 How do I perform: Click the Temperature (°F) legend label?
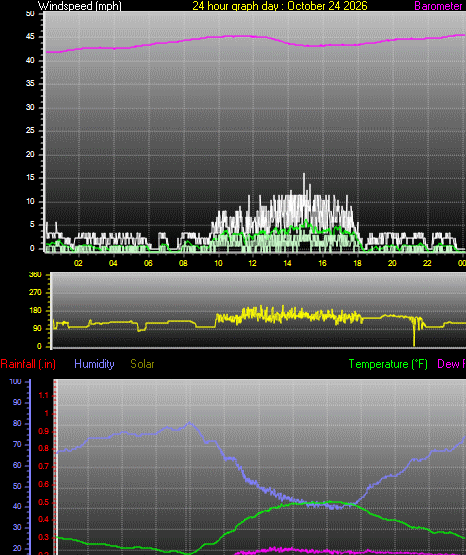(388, 364)
